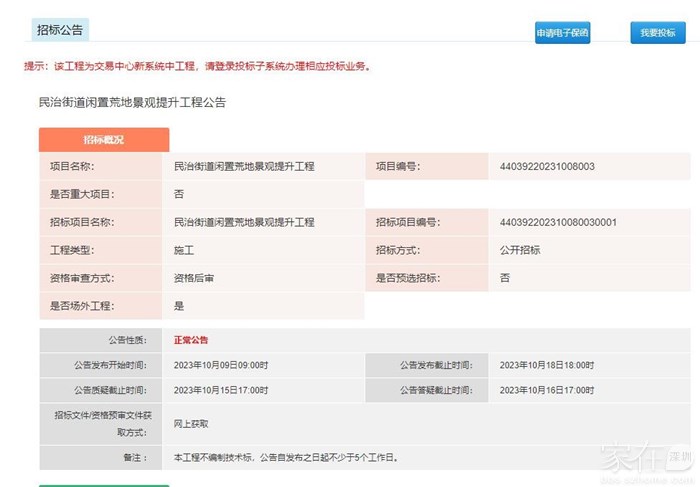Select the 资格后审 qualification review value
This screenshot has height=487, width=700.
pos(194,278)
